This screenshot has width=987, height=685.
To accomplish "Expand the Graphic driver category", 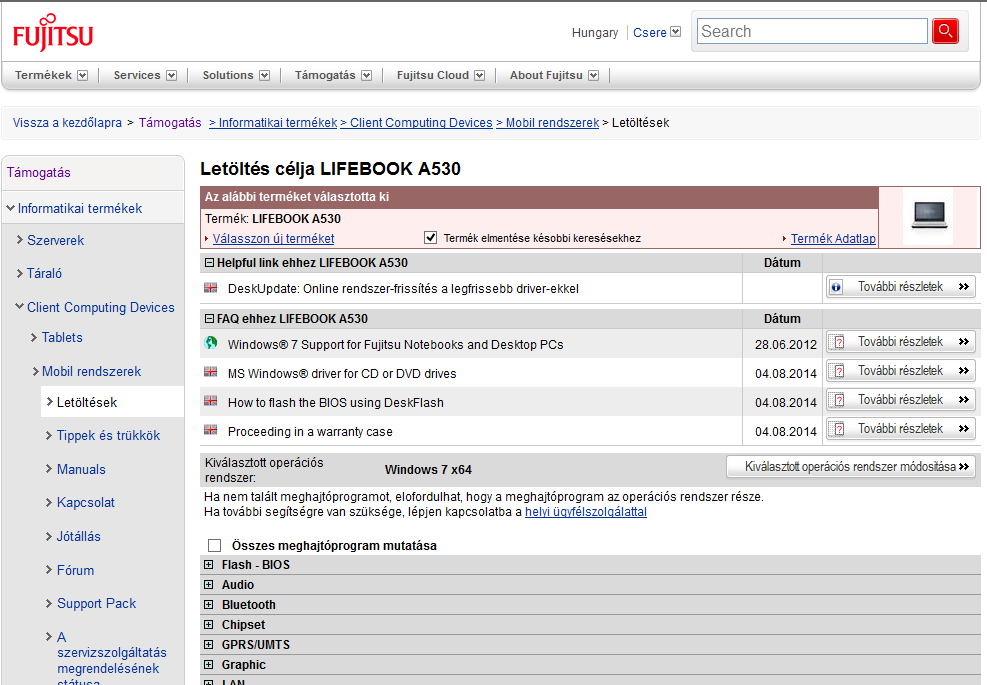I will point(208,664).
